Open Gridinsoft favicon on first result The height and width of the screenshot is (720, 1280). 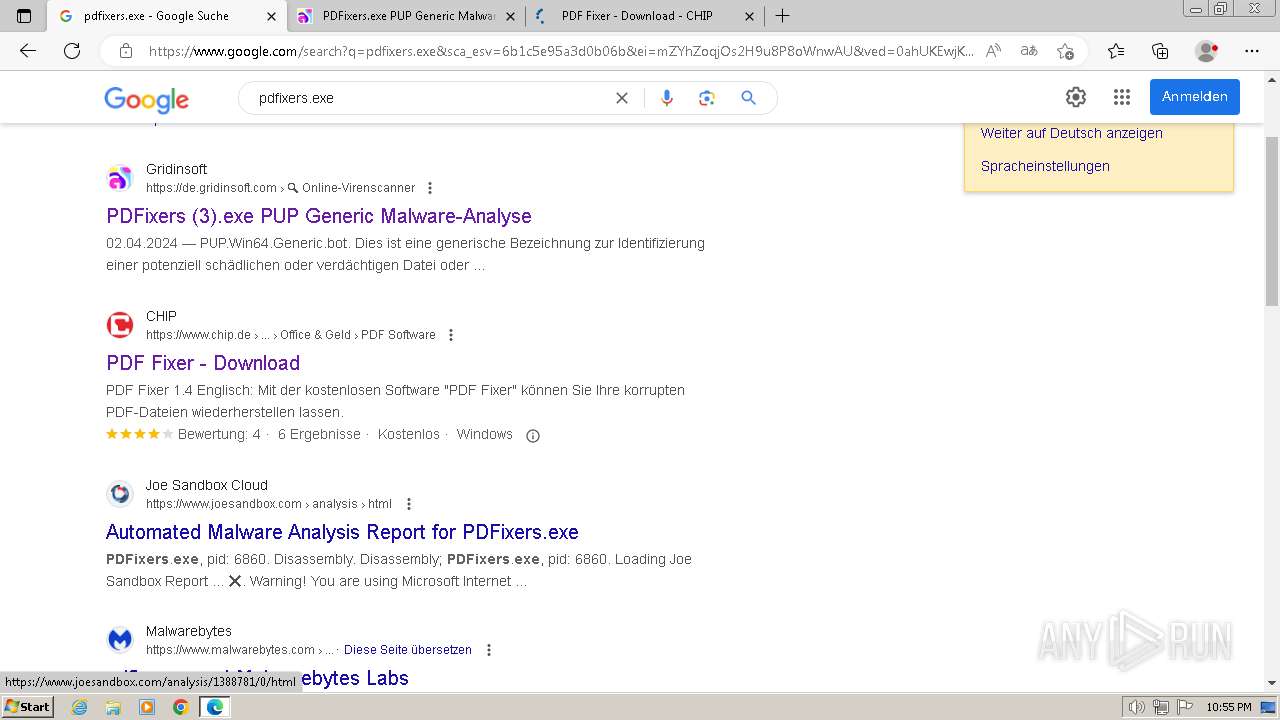(x=120, y=179)
